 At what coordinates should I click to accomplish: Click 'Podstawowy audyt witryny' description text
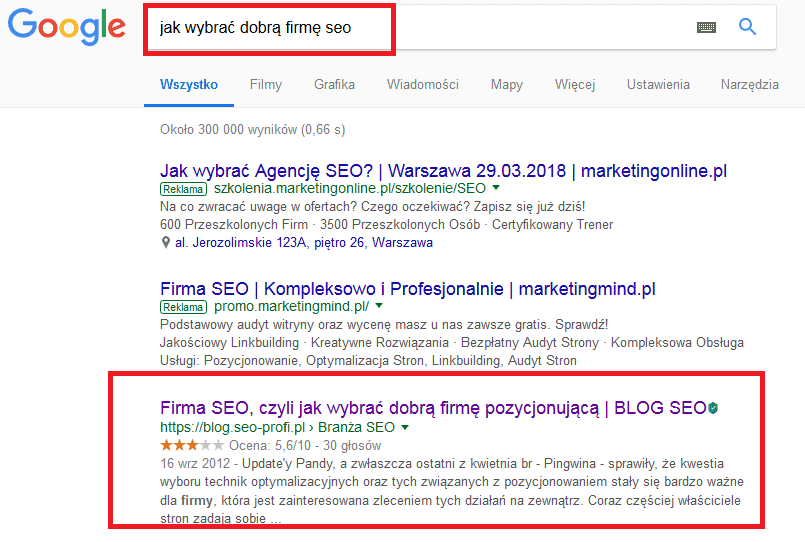(237, 324)
